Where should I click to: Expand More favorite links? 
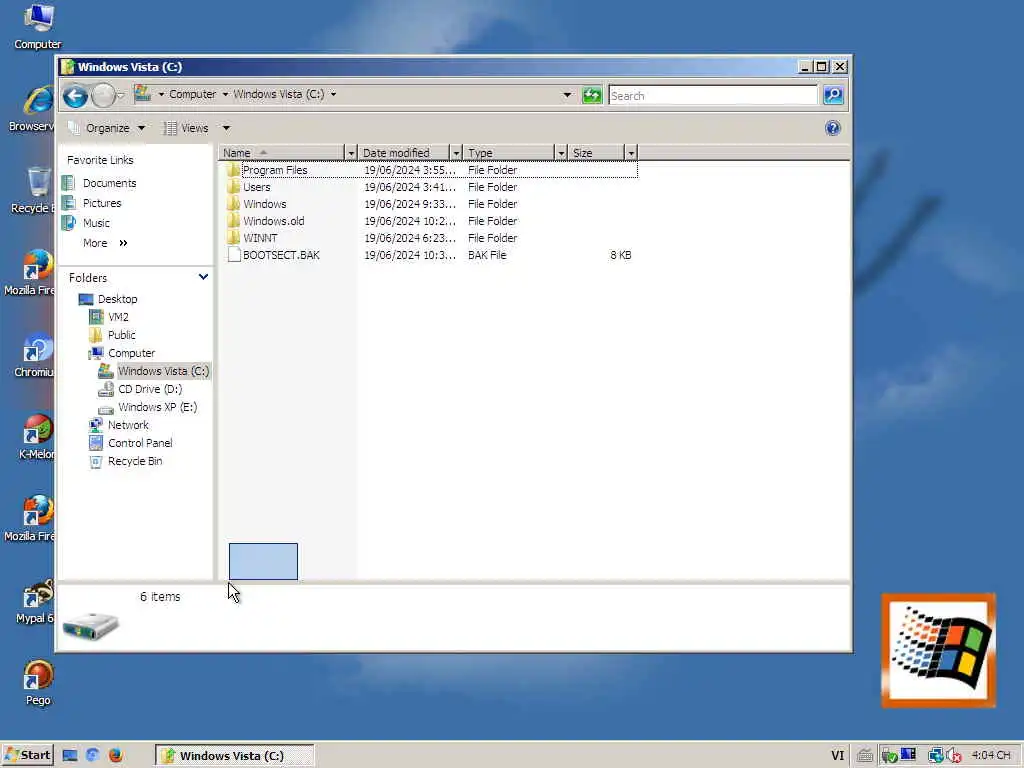pyautogui.click(x=105, y=243)
